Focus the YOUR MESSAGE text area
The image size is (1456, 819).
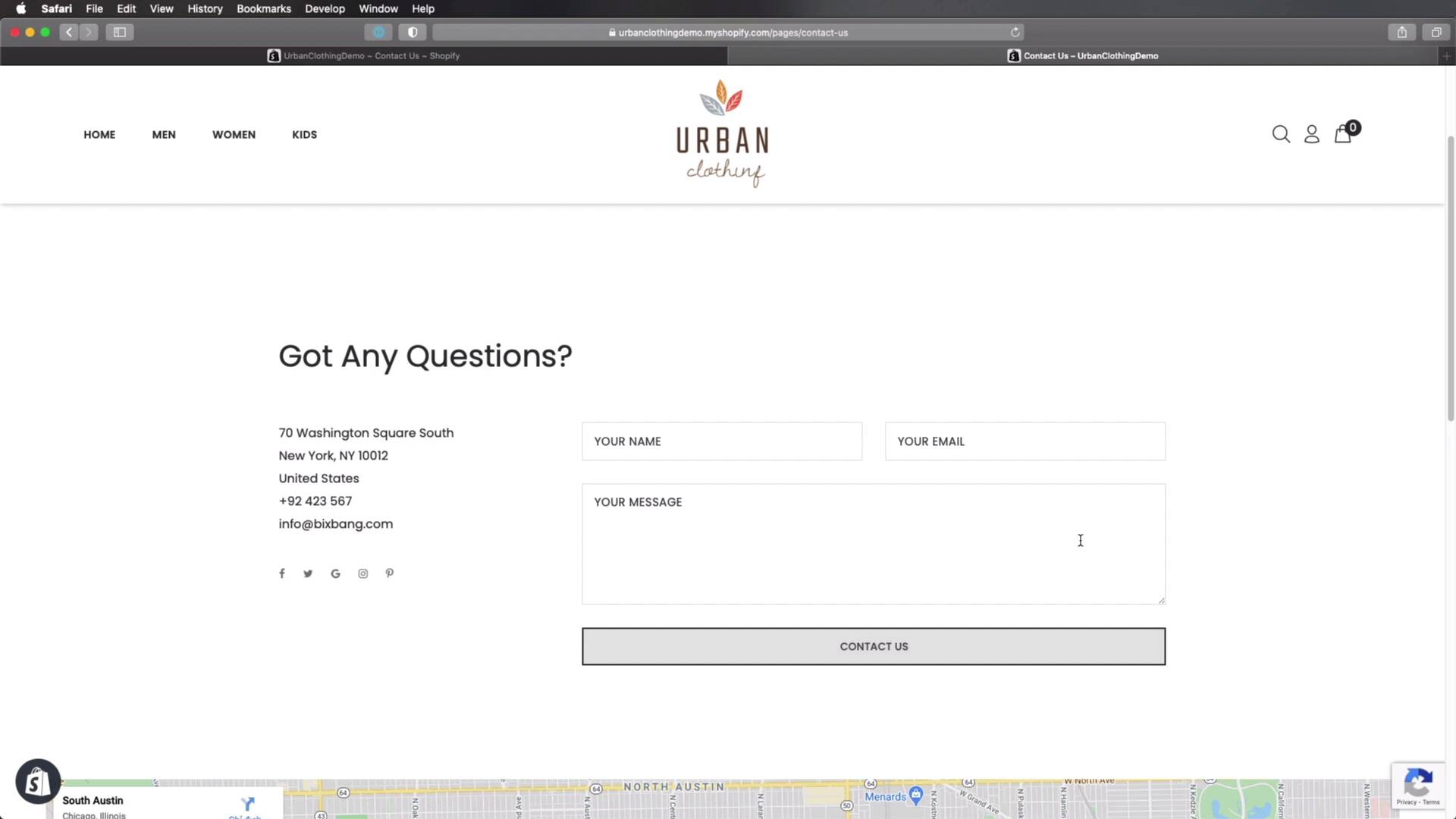pos(873,544)
